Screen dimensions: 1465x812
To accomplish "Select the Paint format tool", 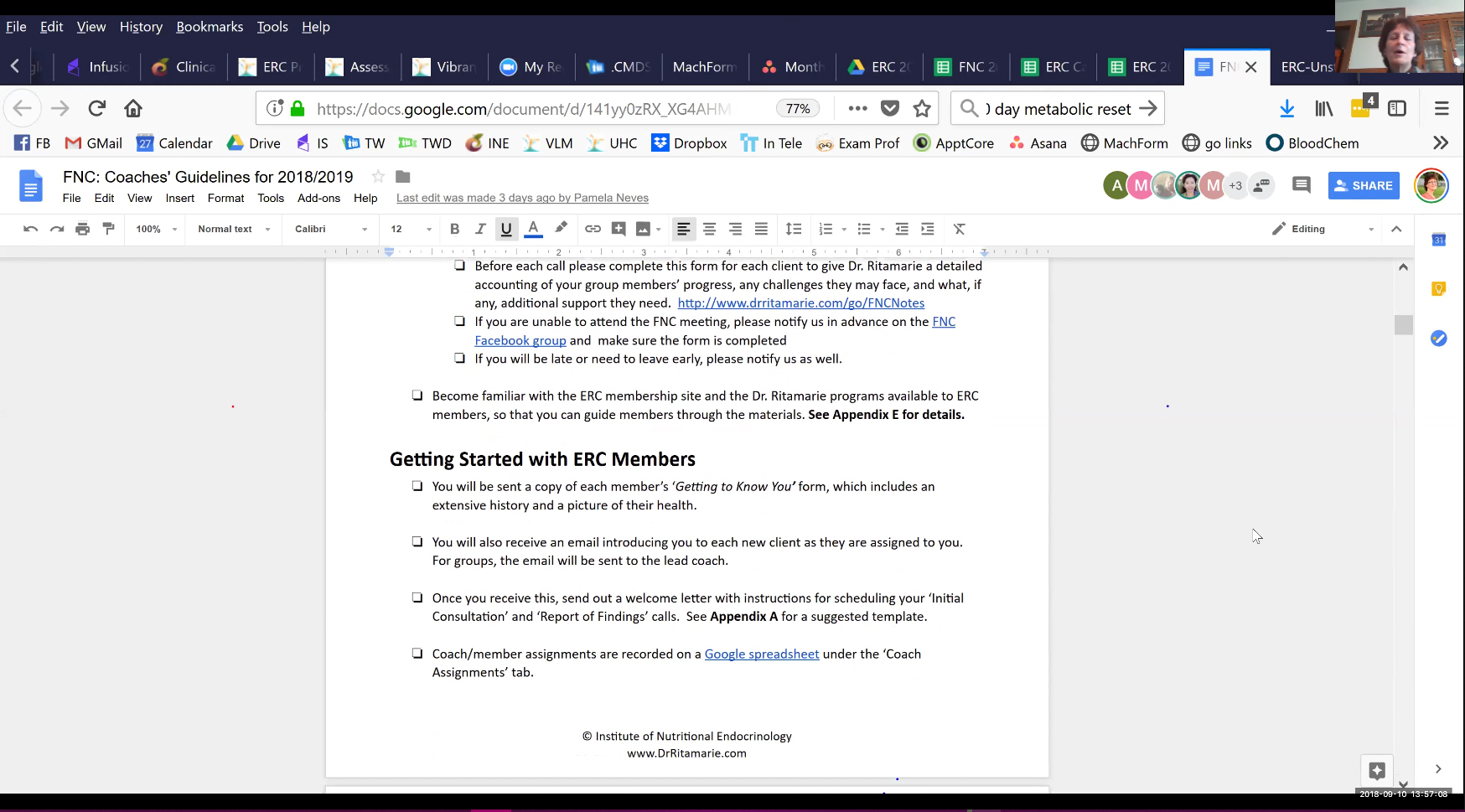I will pyautogui.click(x=108, y=229).
